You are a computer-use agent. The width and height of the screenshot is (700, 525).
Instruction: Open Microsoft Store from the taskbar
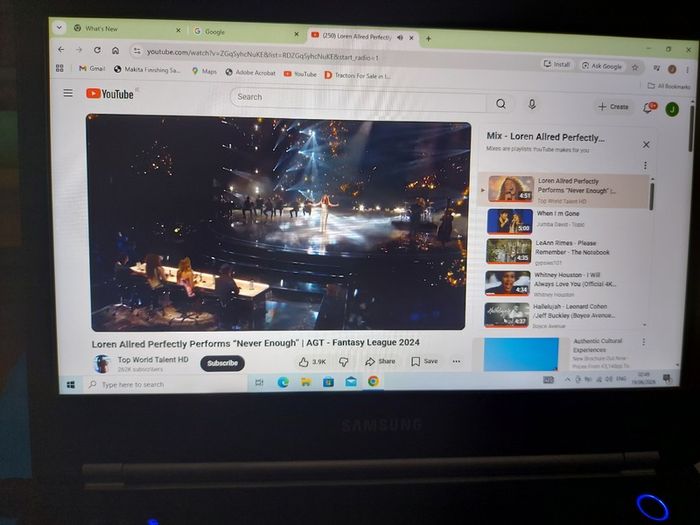(x=329, y=382)
